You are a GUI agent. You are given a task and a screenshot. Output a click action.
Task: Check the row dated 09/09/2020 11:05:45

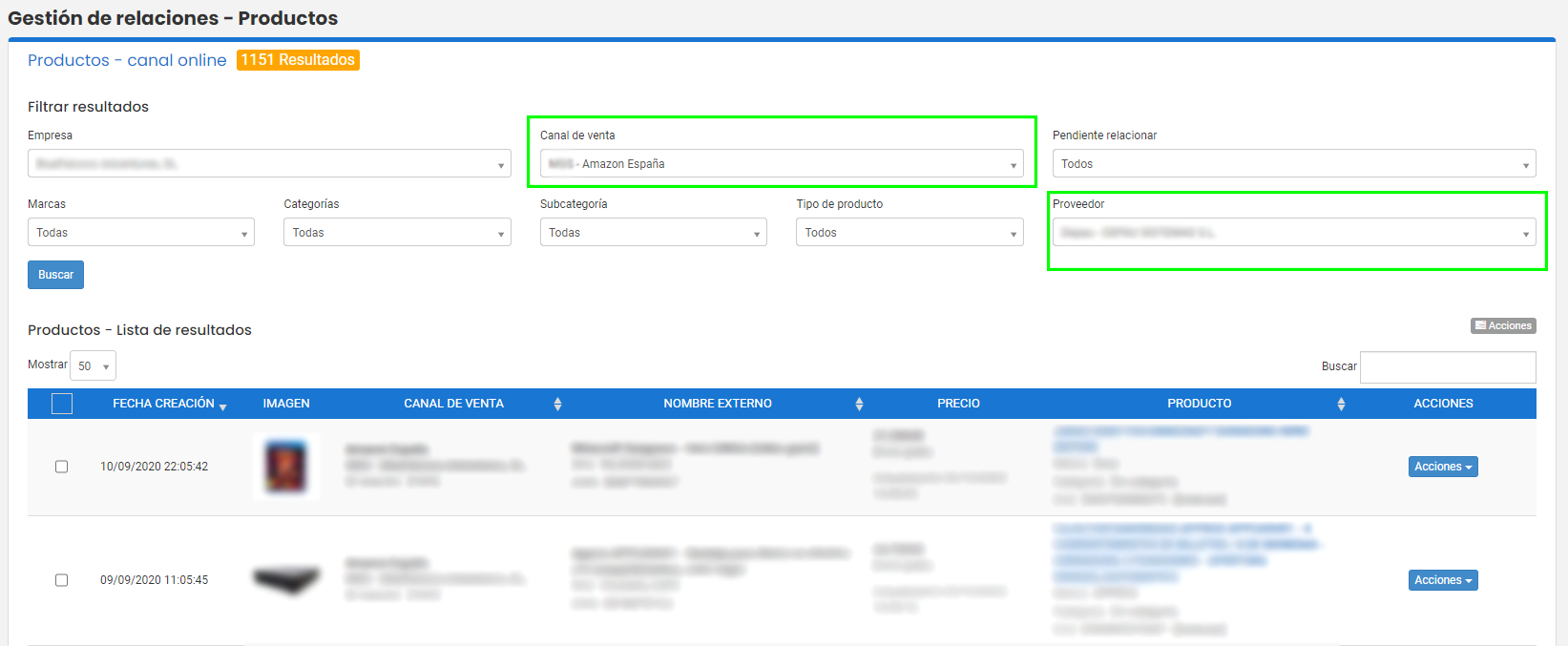(61, 580)
